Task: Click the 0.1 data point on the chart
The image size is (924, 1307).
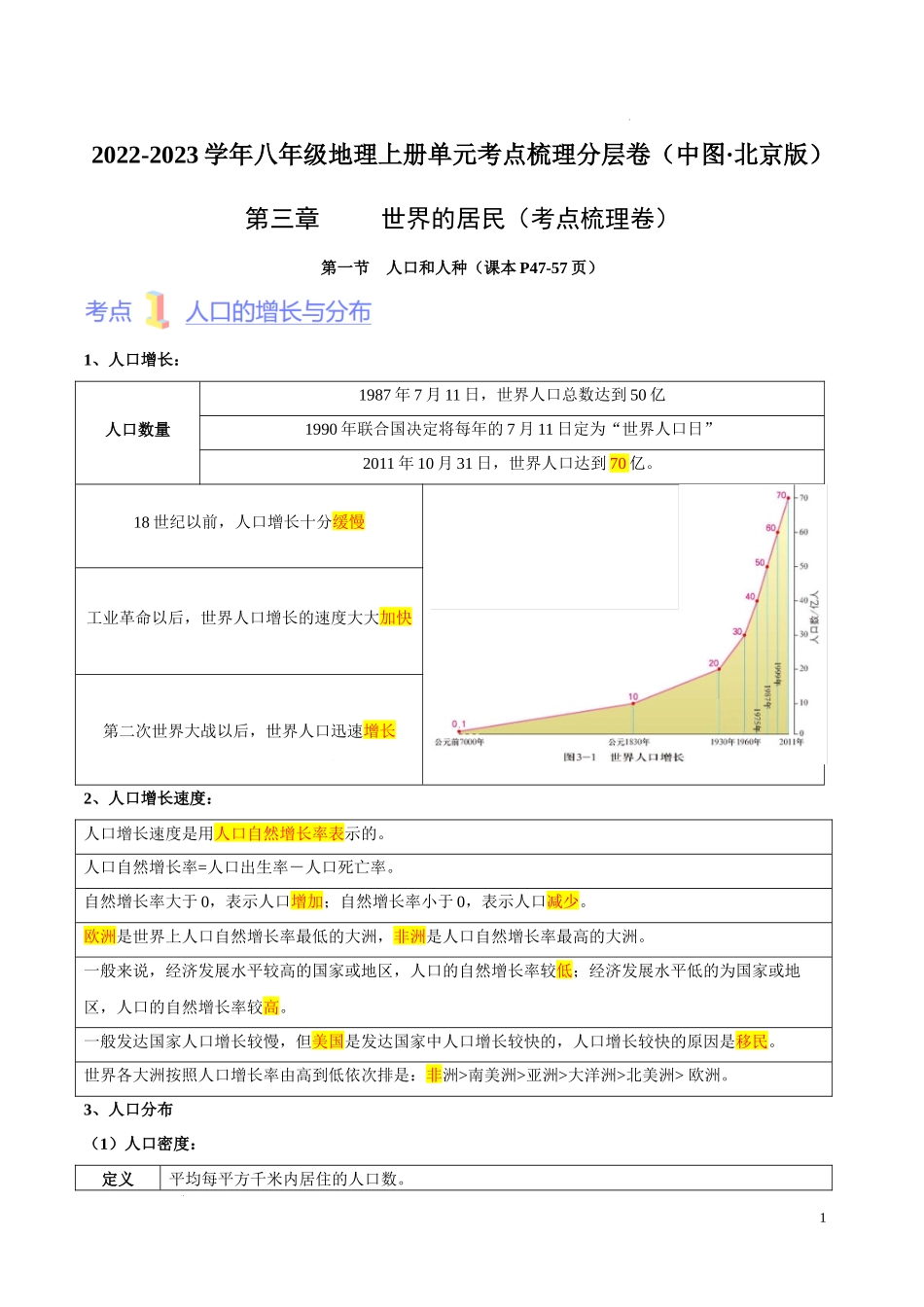Action: (459, 731)
